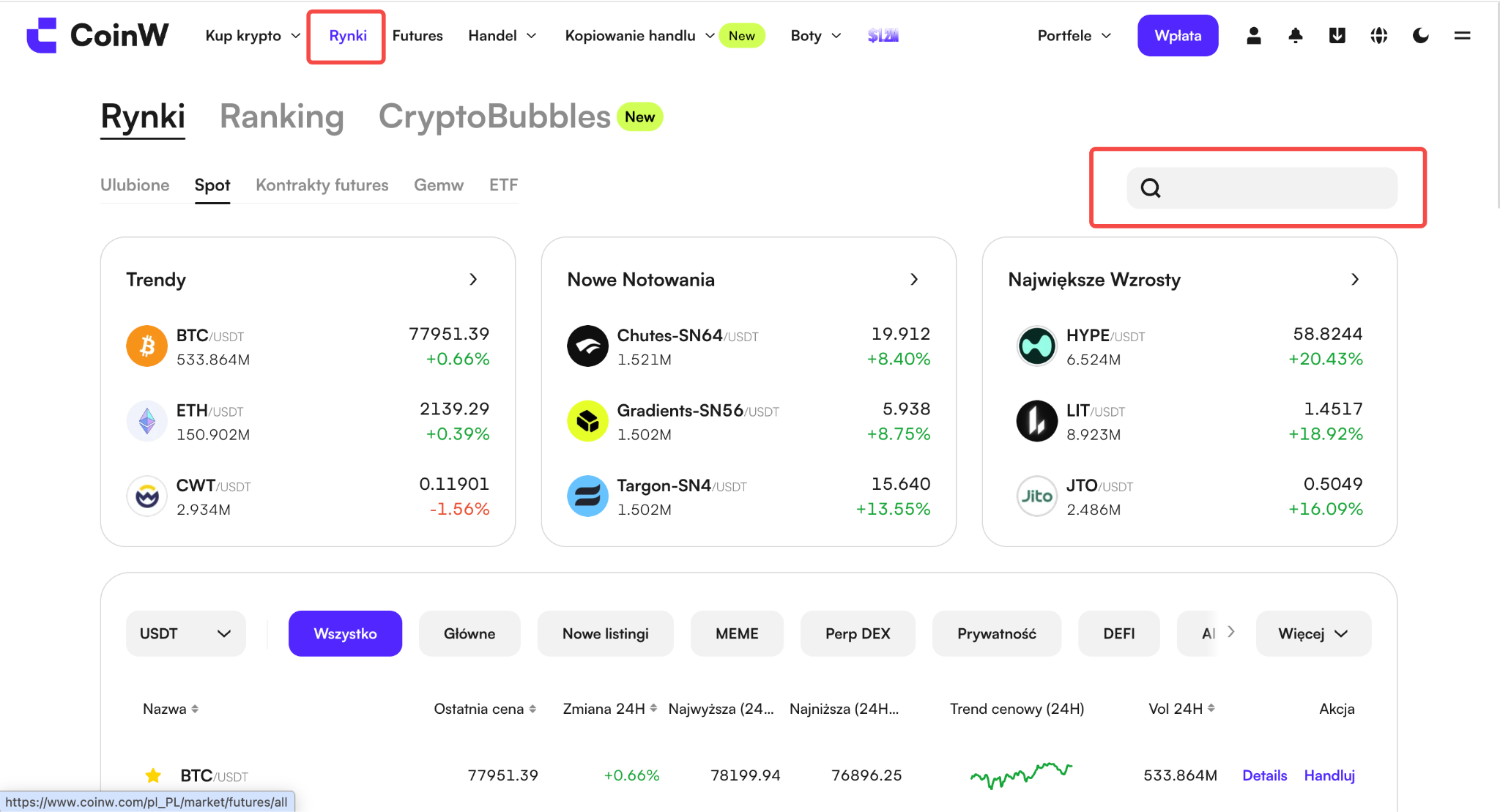
Task: Toggle dark mode with moon icon
Action: [1421, 35]
